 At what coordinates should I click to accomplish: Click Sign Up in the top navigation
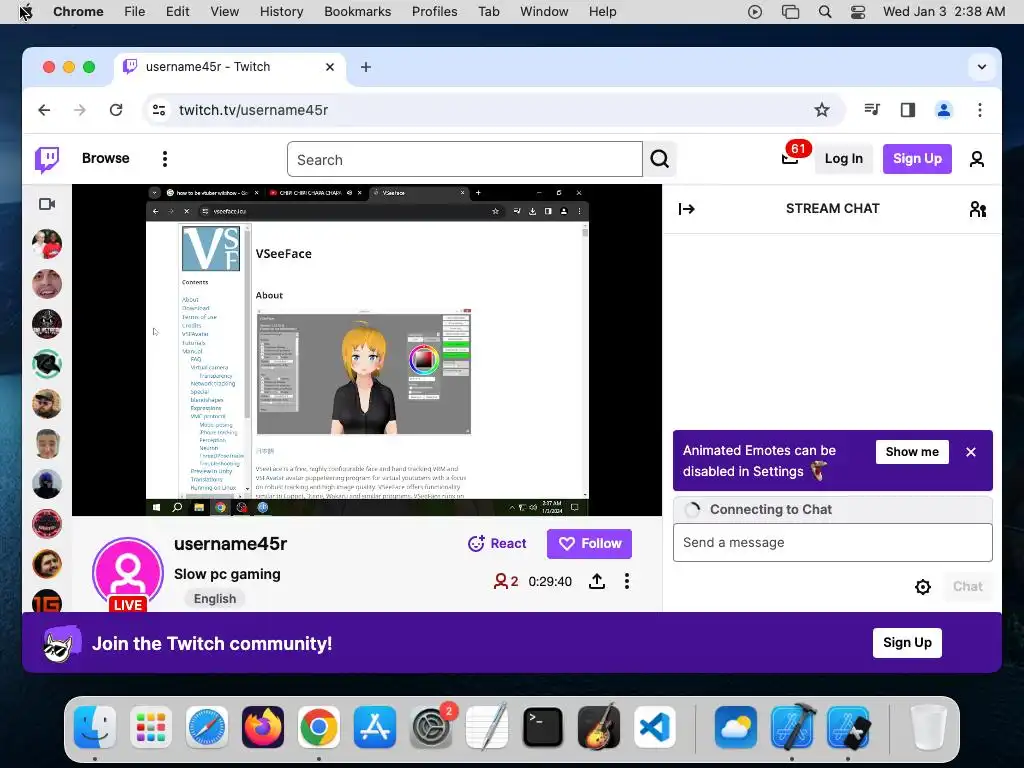coord(918,159)
